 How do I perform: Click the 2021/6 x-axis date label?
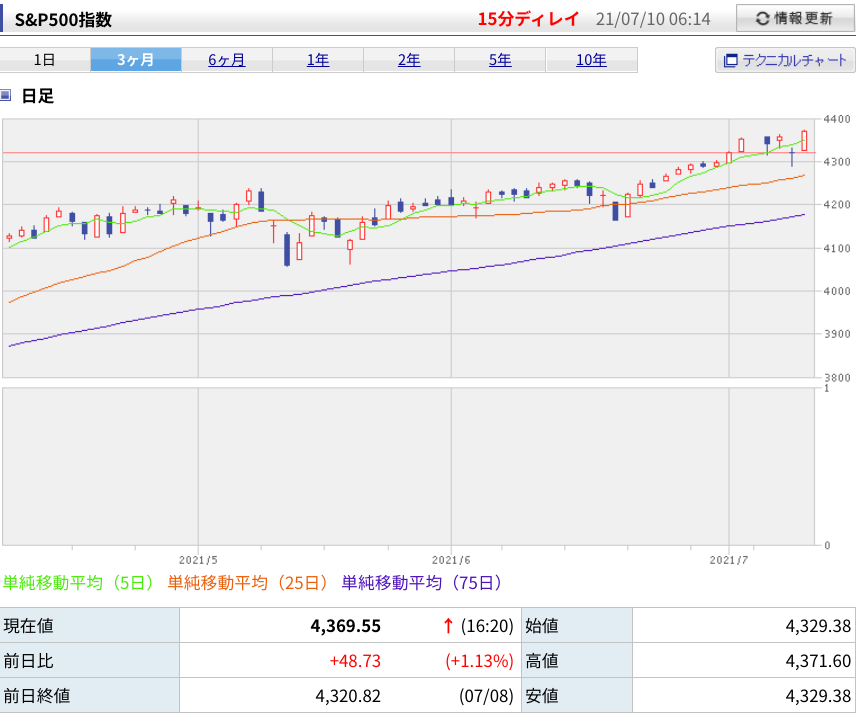(451, 560)
